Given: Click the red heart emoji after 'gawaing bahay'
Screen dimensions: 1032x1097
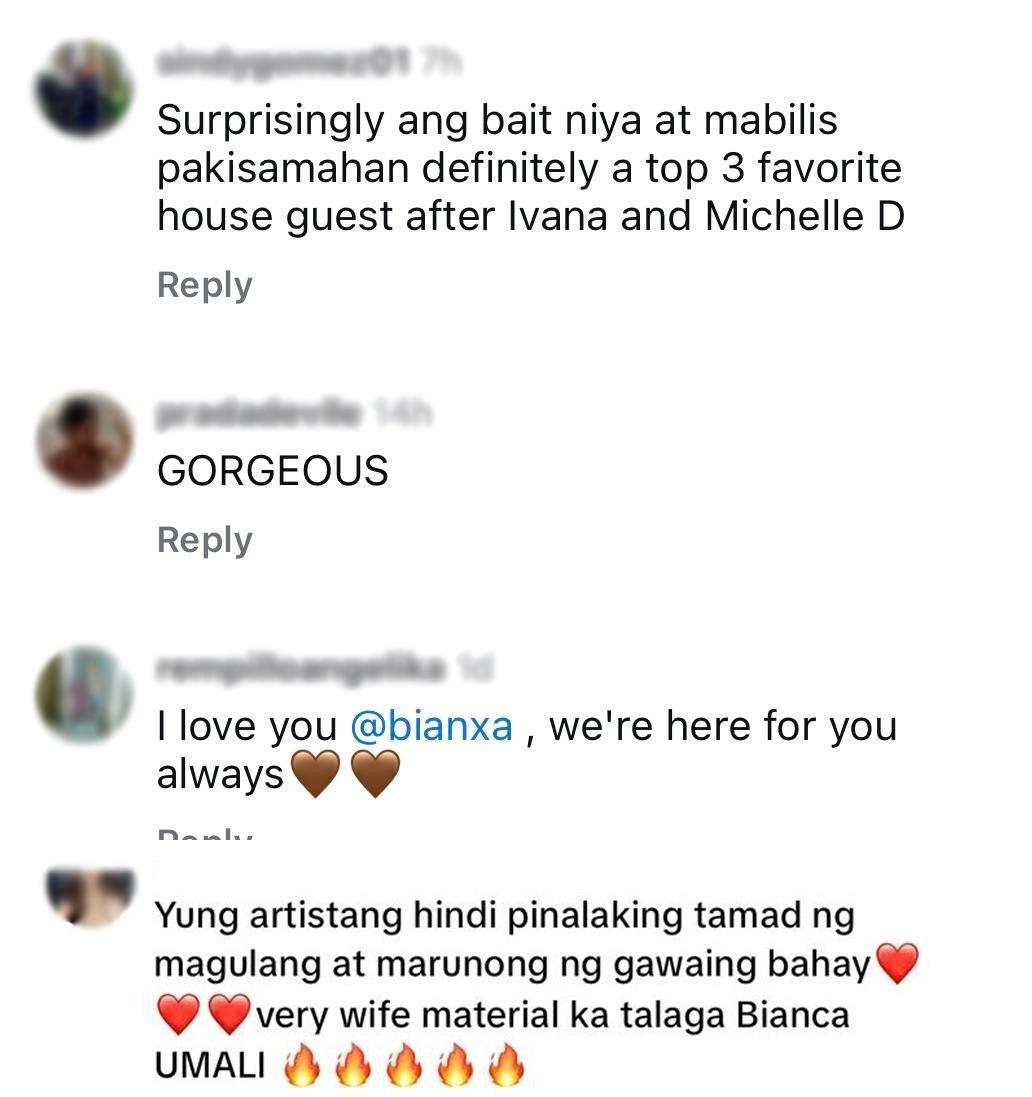Looking at the screenshot, I should coord(896,963).
